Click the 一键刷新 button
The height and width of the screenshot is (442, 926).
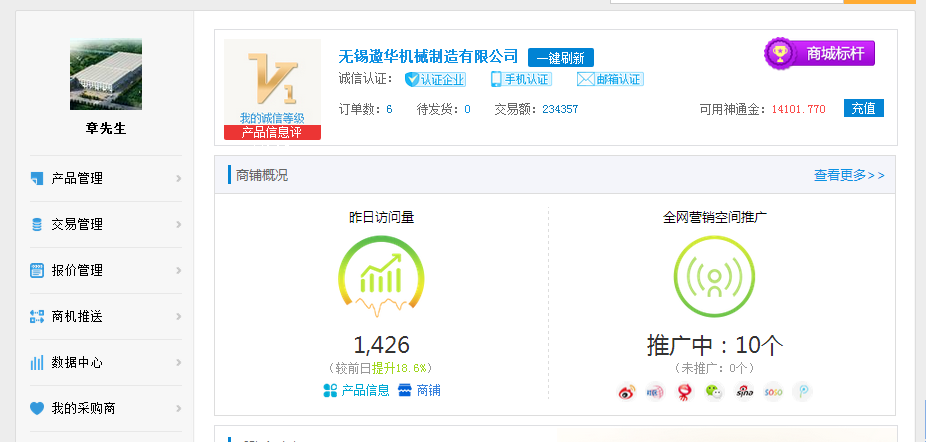[x=560, y=58]
